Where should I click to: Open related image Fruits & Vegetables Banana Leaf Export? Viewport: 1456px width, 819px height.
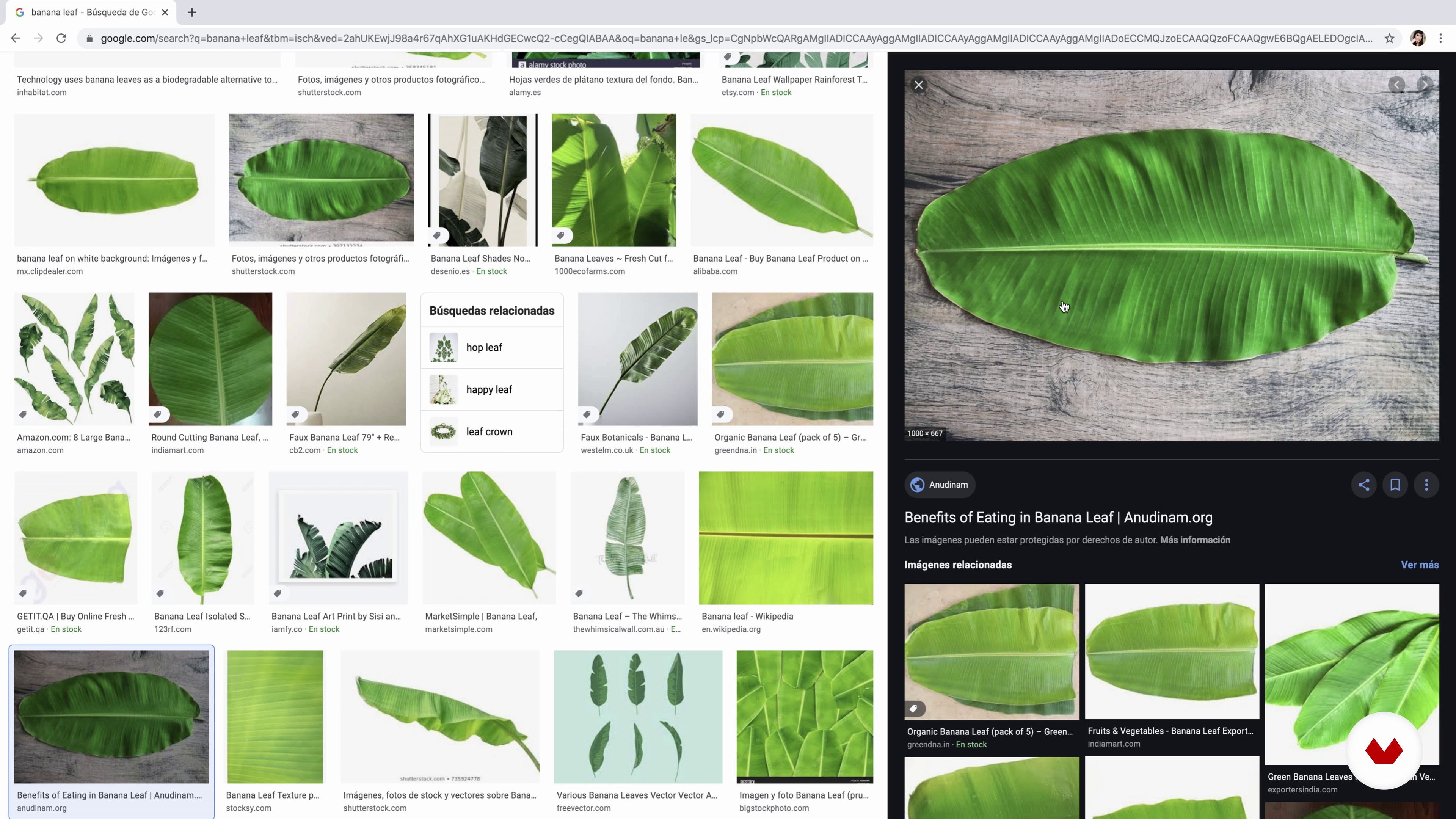pos(1172,651)
